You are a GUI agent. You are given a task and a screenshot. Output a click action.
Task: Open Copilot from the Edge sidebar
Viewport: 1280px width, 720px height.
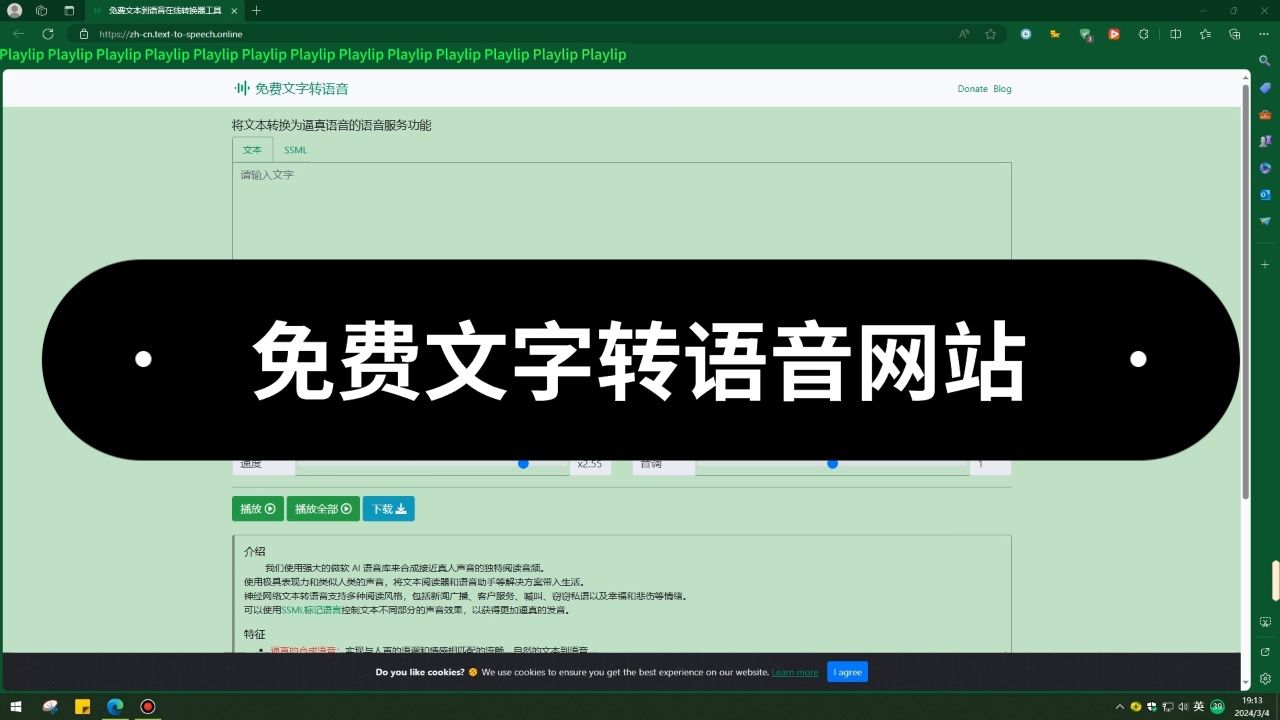(1264, 88)
